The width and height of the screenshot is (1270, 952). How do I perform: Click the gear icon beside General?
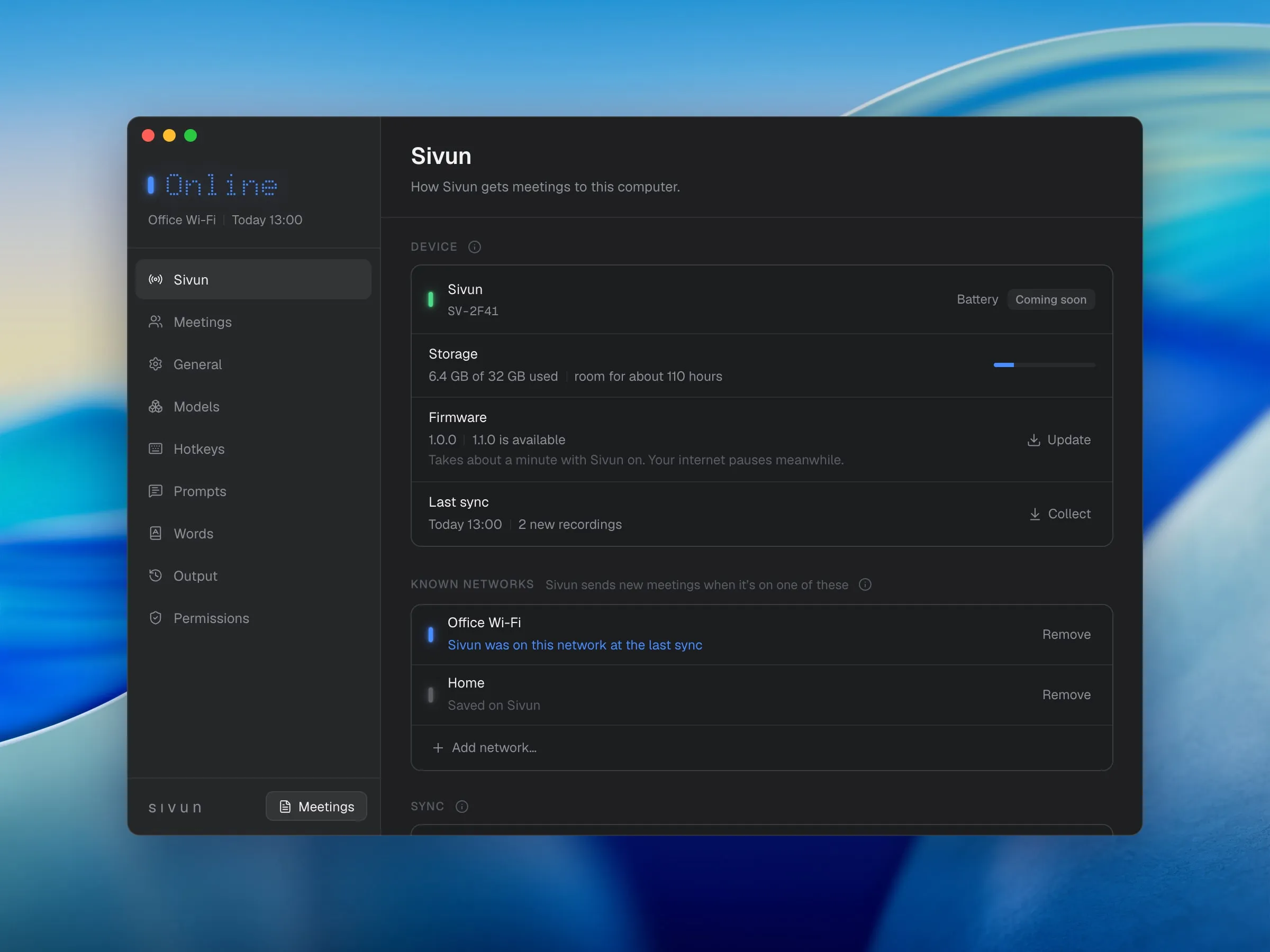156,364
